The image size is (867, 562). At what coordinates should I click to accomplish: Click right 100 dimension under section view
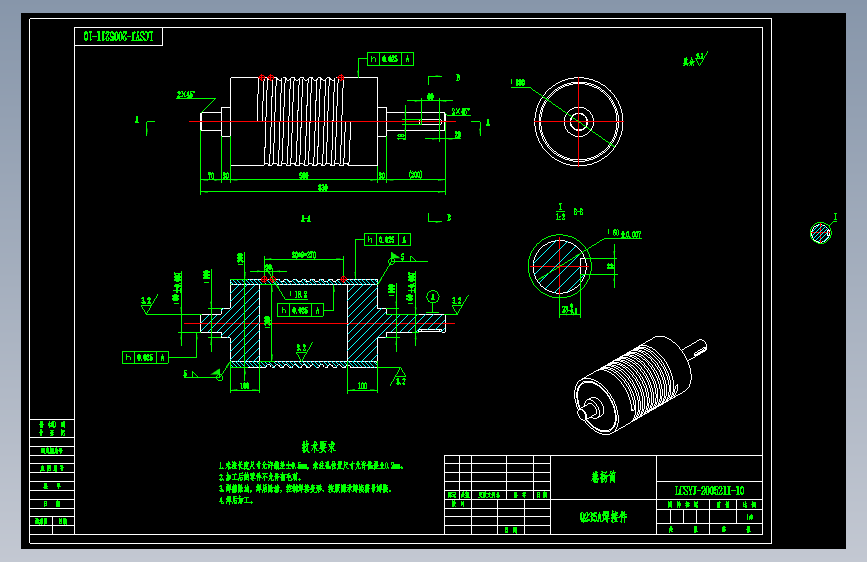362,386
